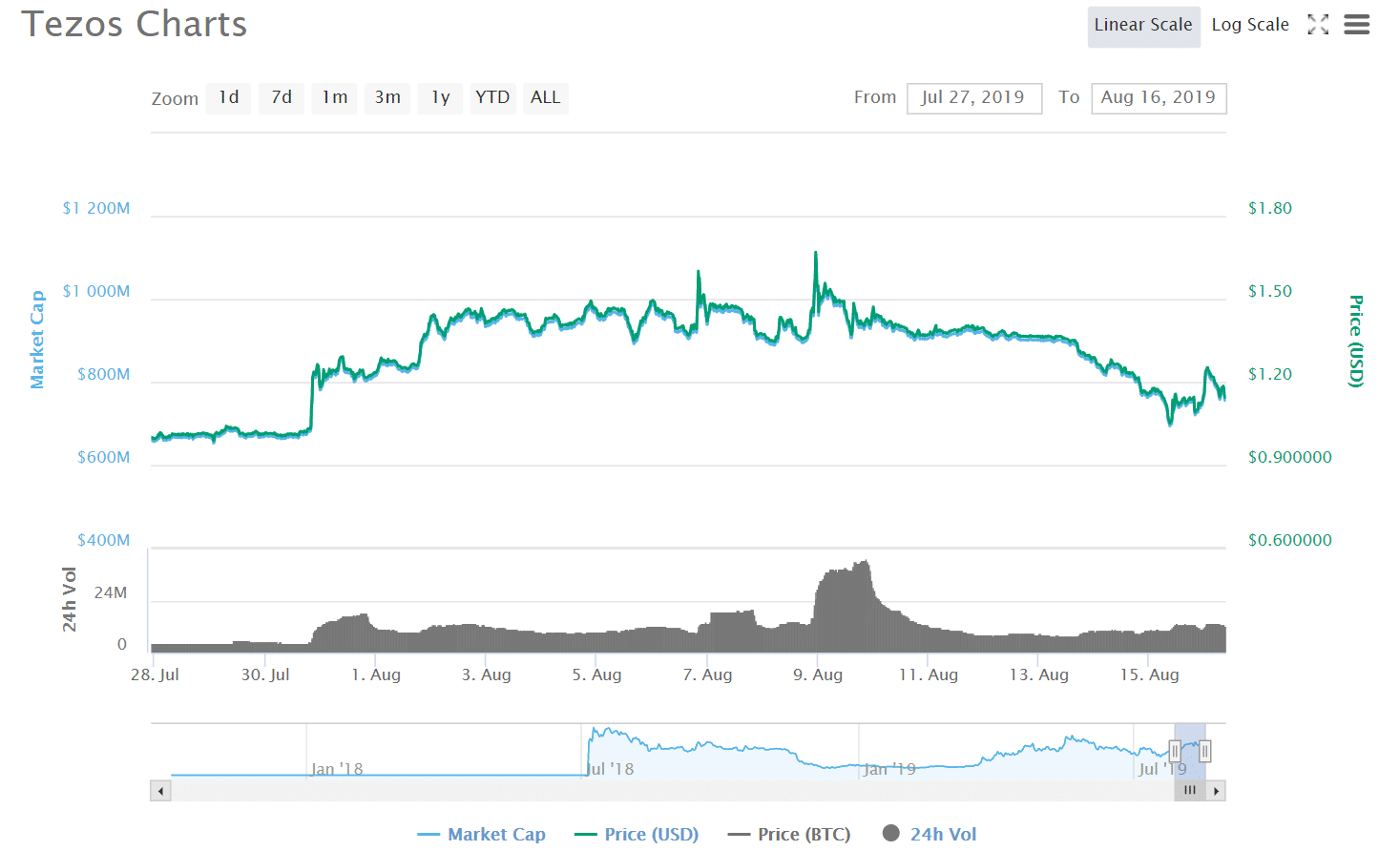Select the 1m zoom option
This screenshot has height=851, width=1400.
click(334, 97)
